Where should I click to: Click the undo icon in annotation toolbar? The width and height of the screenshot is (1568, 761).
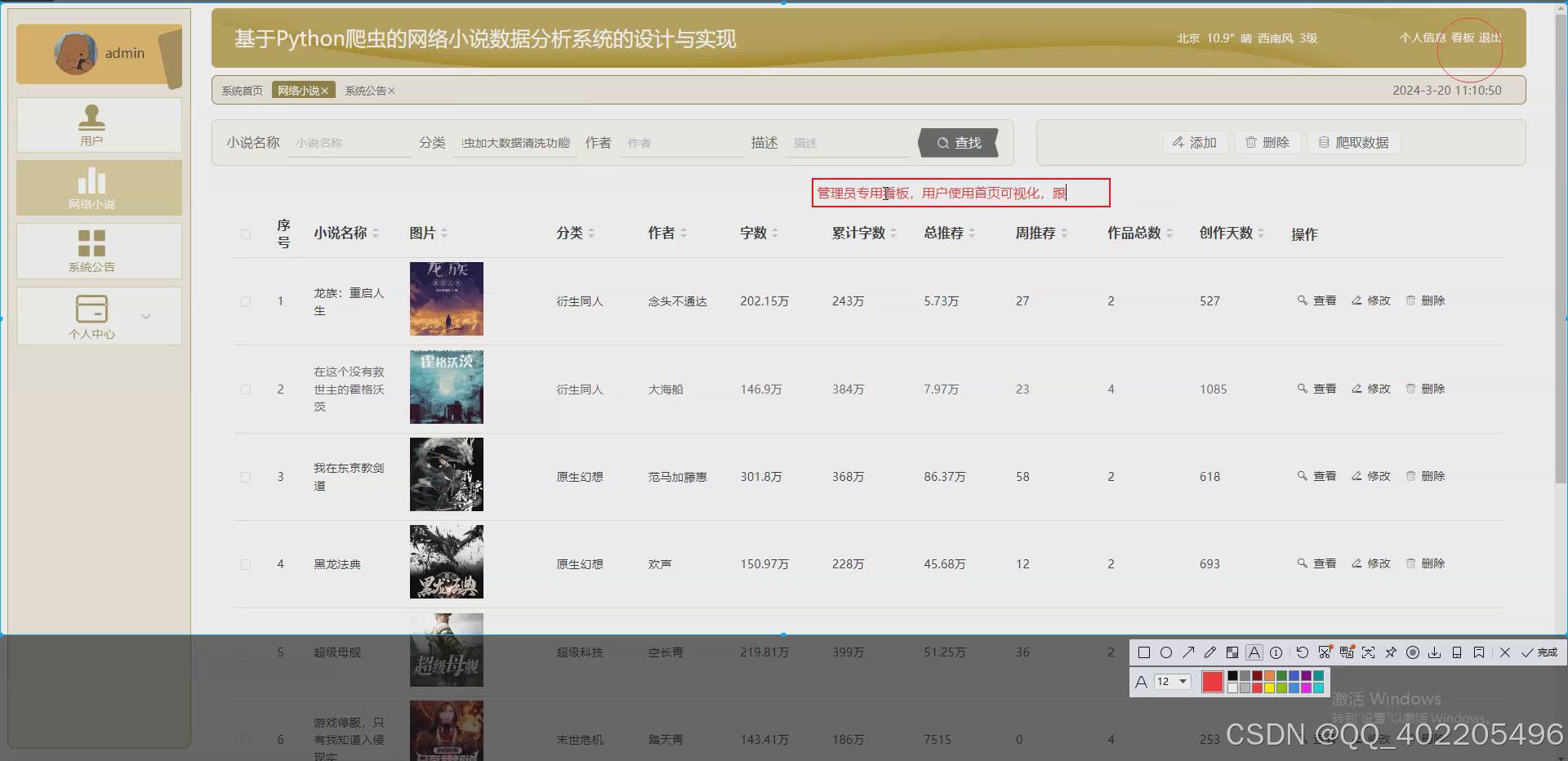1302,652
